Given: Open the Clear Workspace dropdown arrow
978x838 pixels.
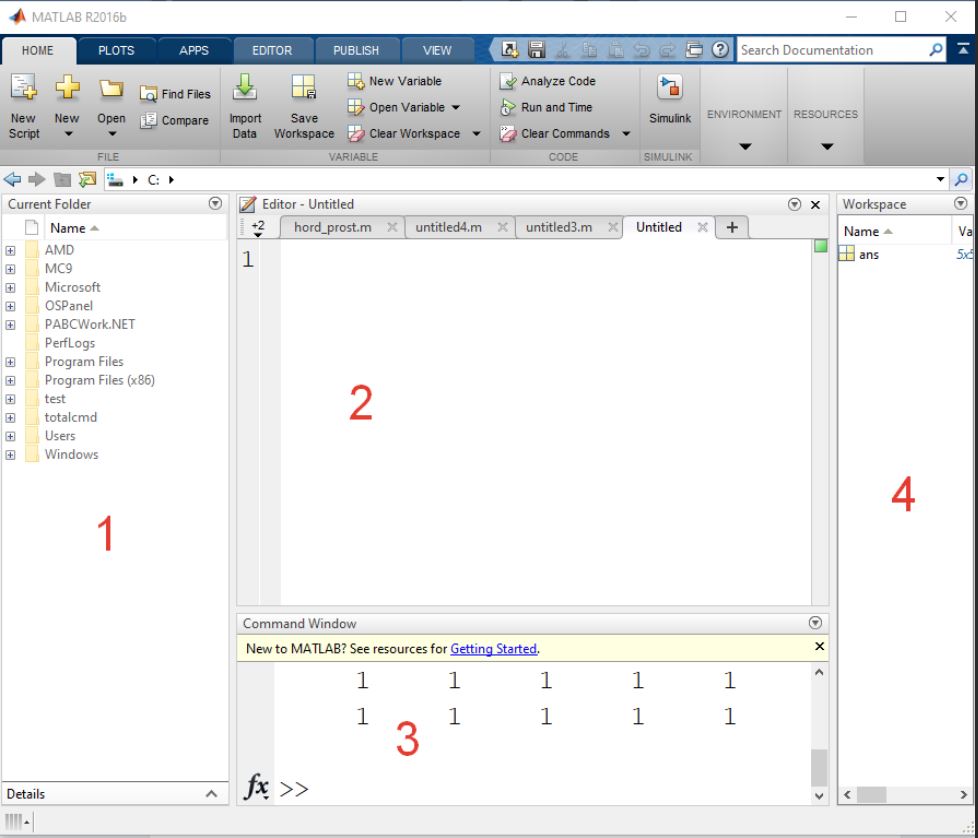Looking at the screenshot, I should click(477, 133).
